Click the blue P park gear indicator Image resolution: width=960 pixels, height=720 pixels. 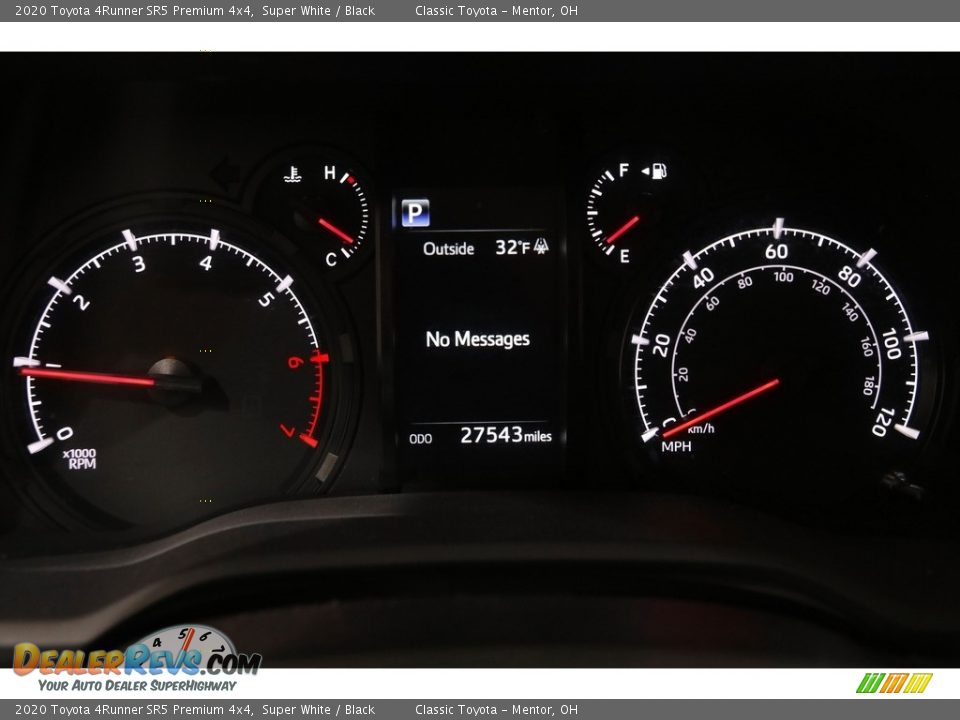[x=415, y=212]
